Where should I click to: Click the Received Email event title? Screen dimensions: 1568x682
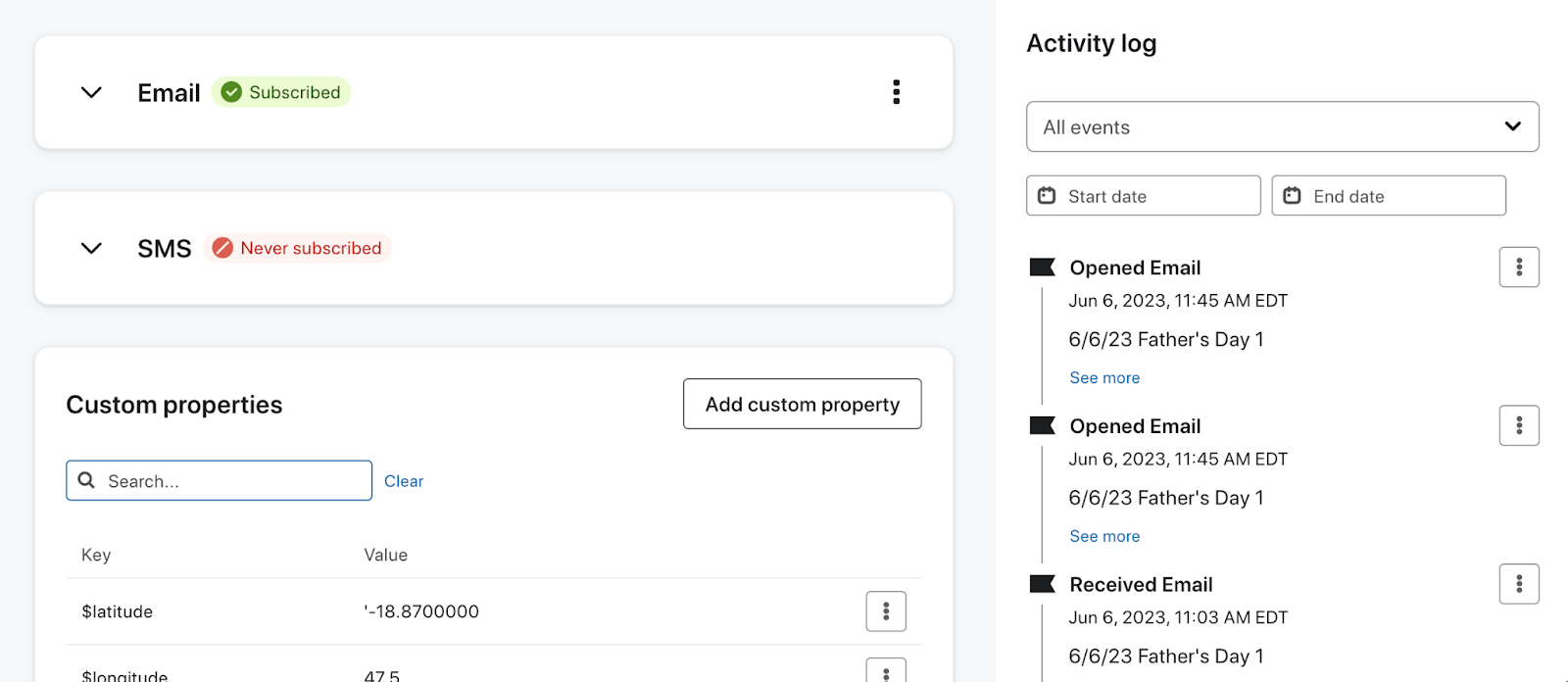1141,585
